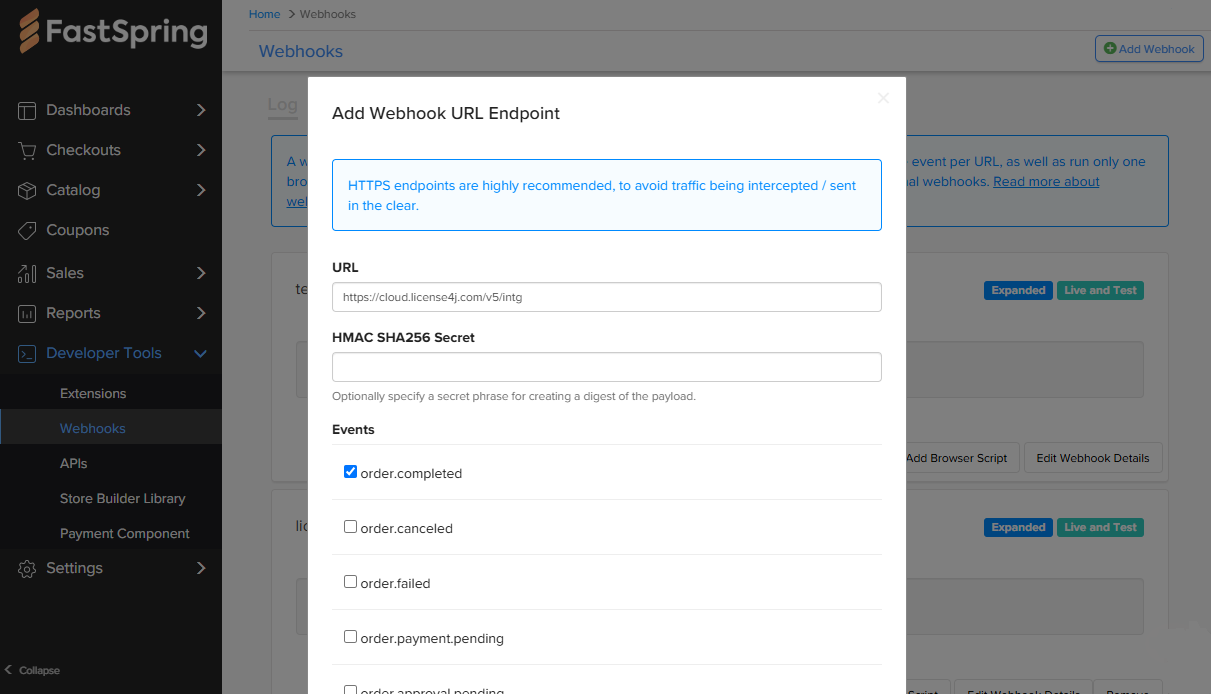
Task: Click the order.failed event label
Action: 396,584
